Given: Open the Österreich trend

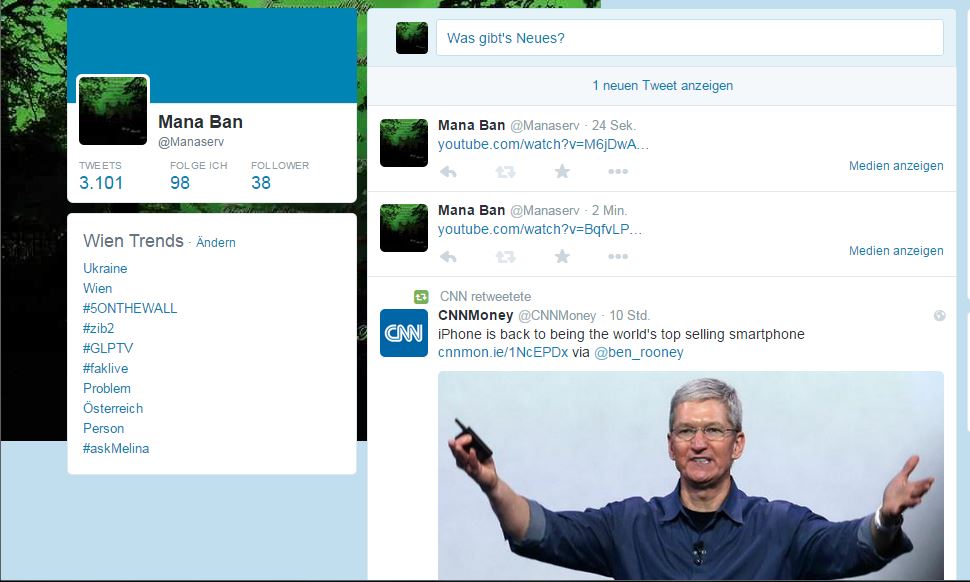Looking at the screenshot, I should pos(113,408).
